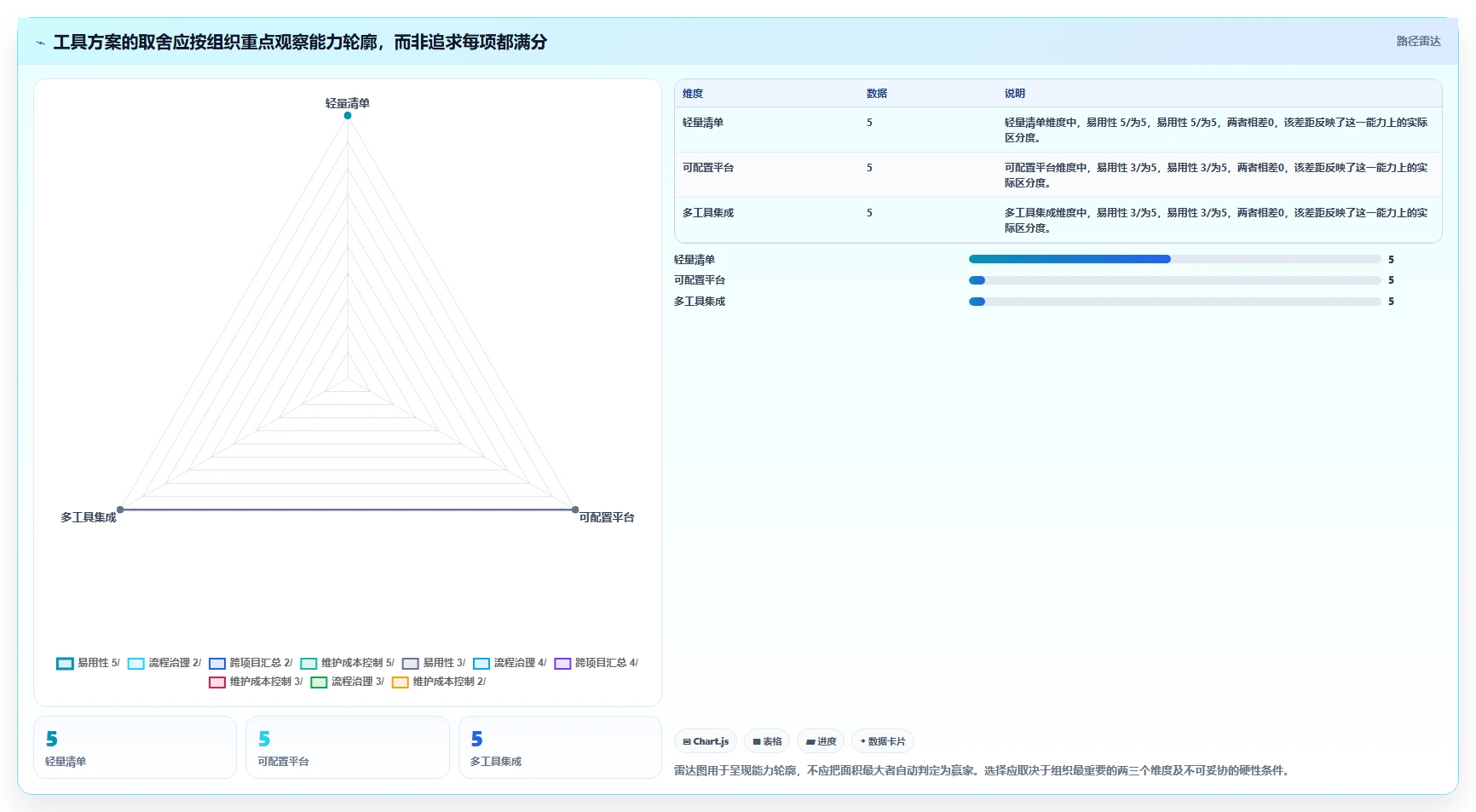Click the 可配置平台 axis label on the radar

(607, 517)
